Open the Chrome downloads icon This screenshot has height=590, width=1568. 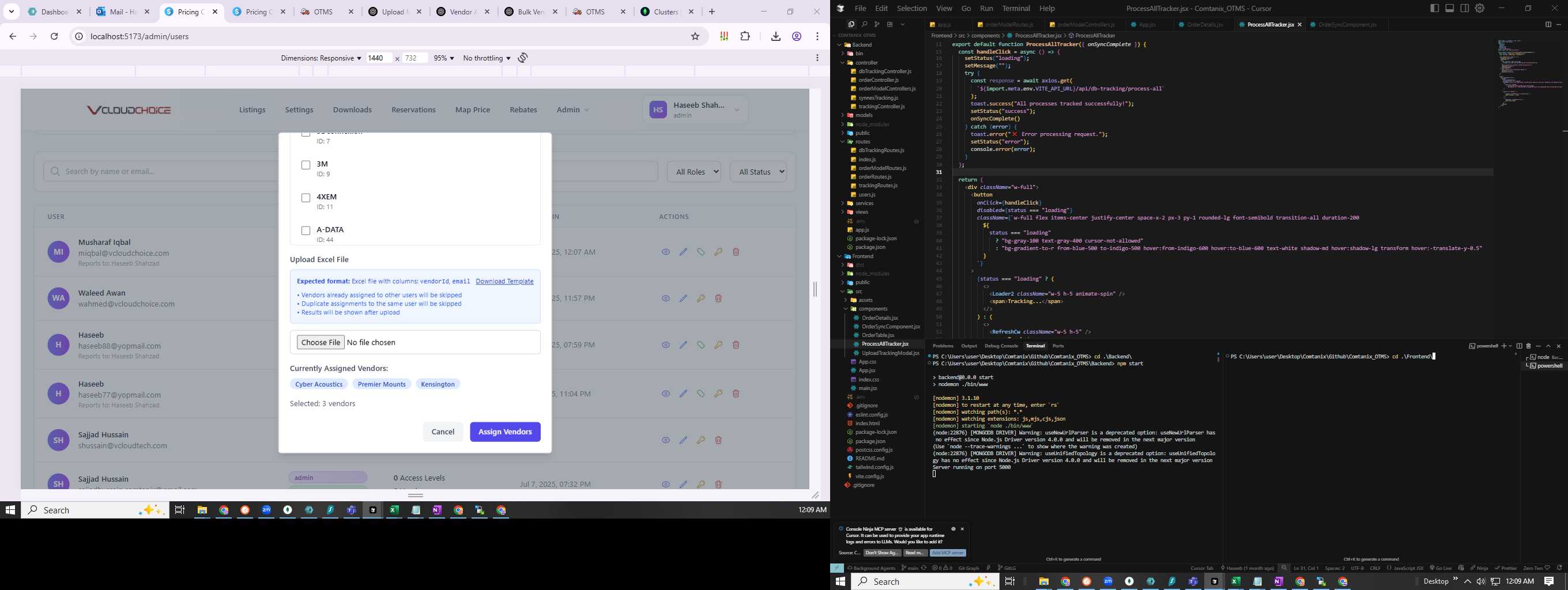coord(775,36)
